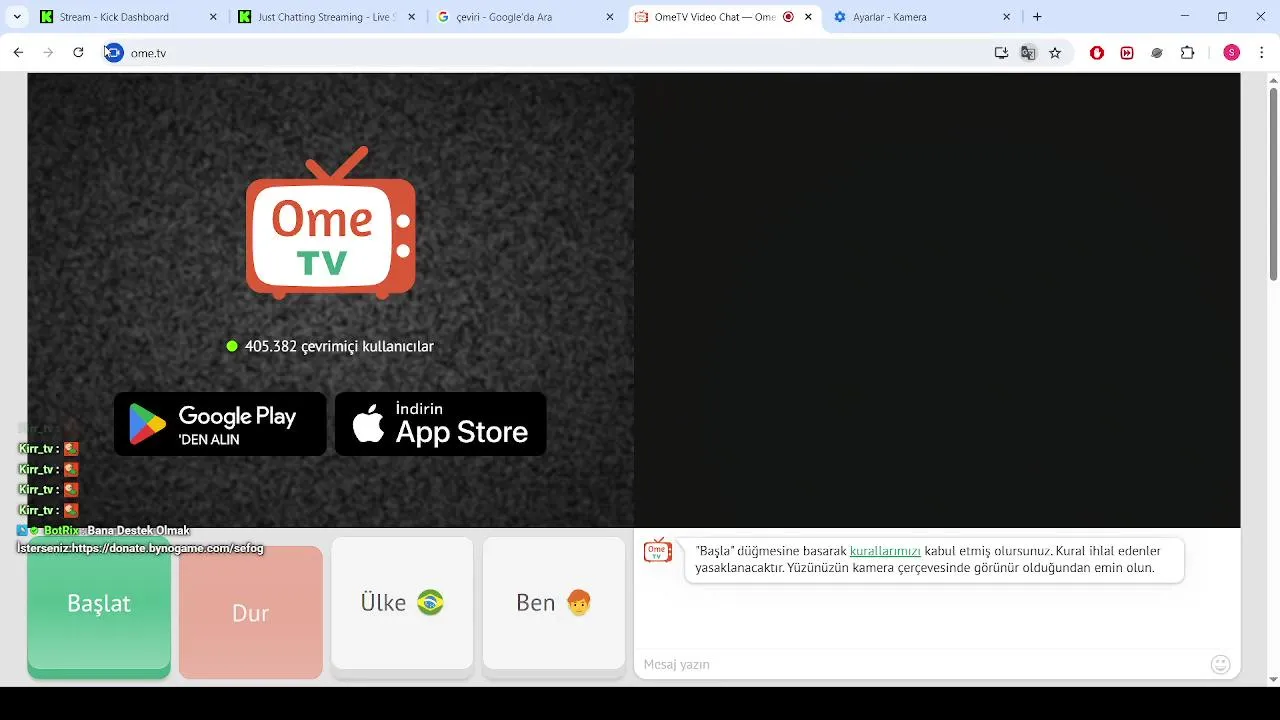
Task: Bookmark this page with the star
Action: pyautogui.click(x=1055, y=53)
